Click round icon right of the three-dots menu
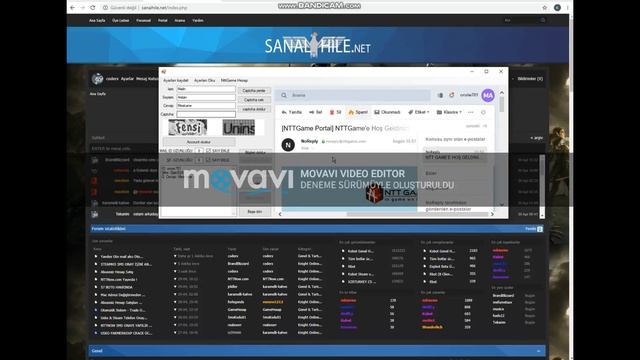 pos(483,112)
